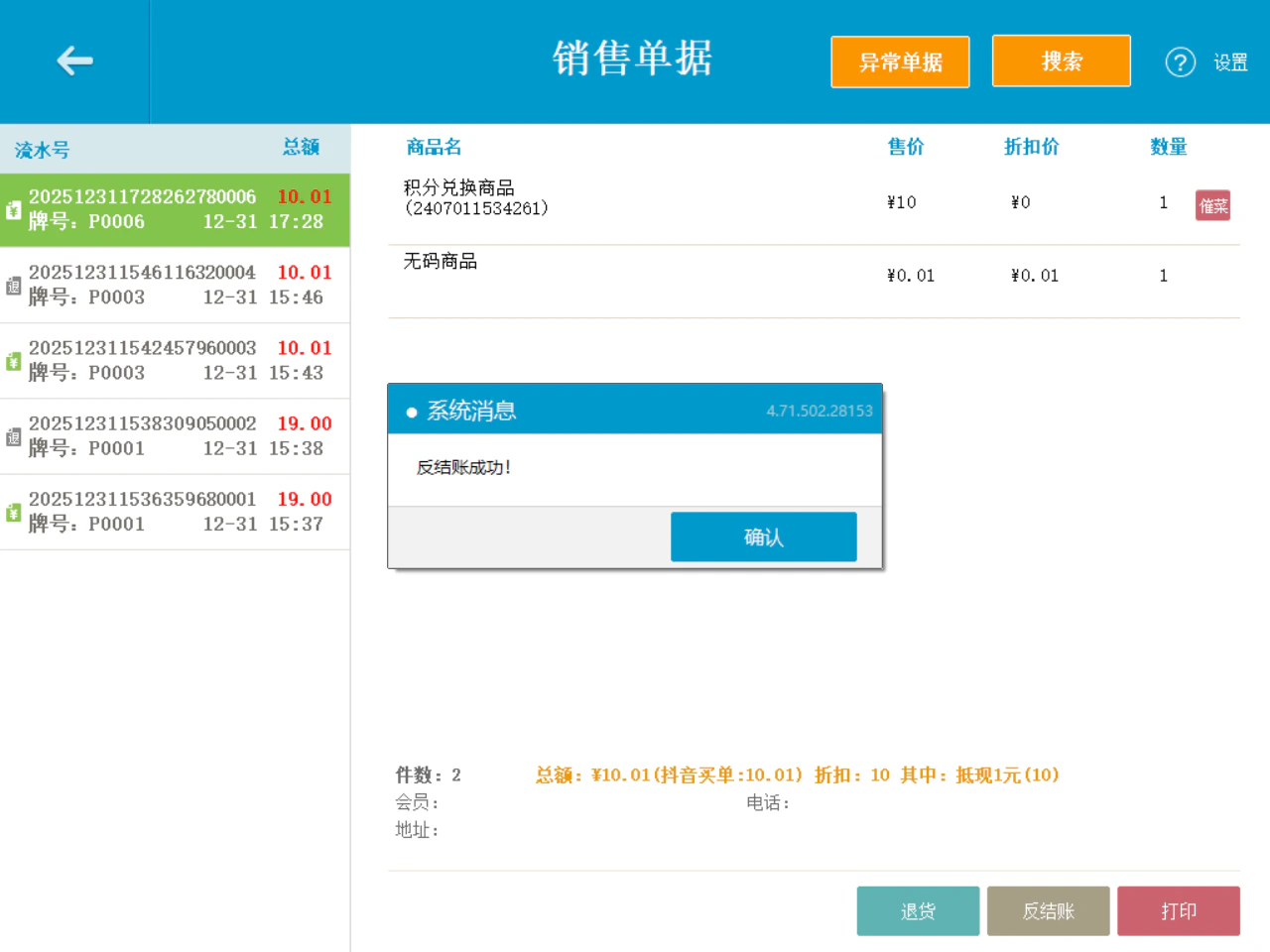Viewport: 1270px width, 952px height.
Task: Select order for table P0001 at 15:38
Action: pyautogui.click(x=175, y=437)
